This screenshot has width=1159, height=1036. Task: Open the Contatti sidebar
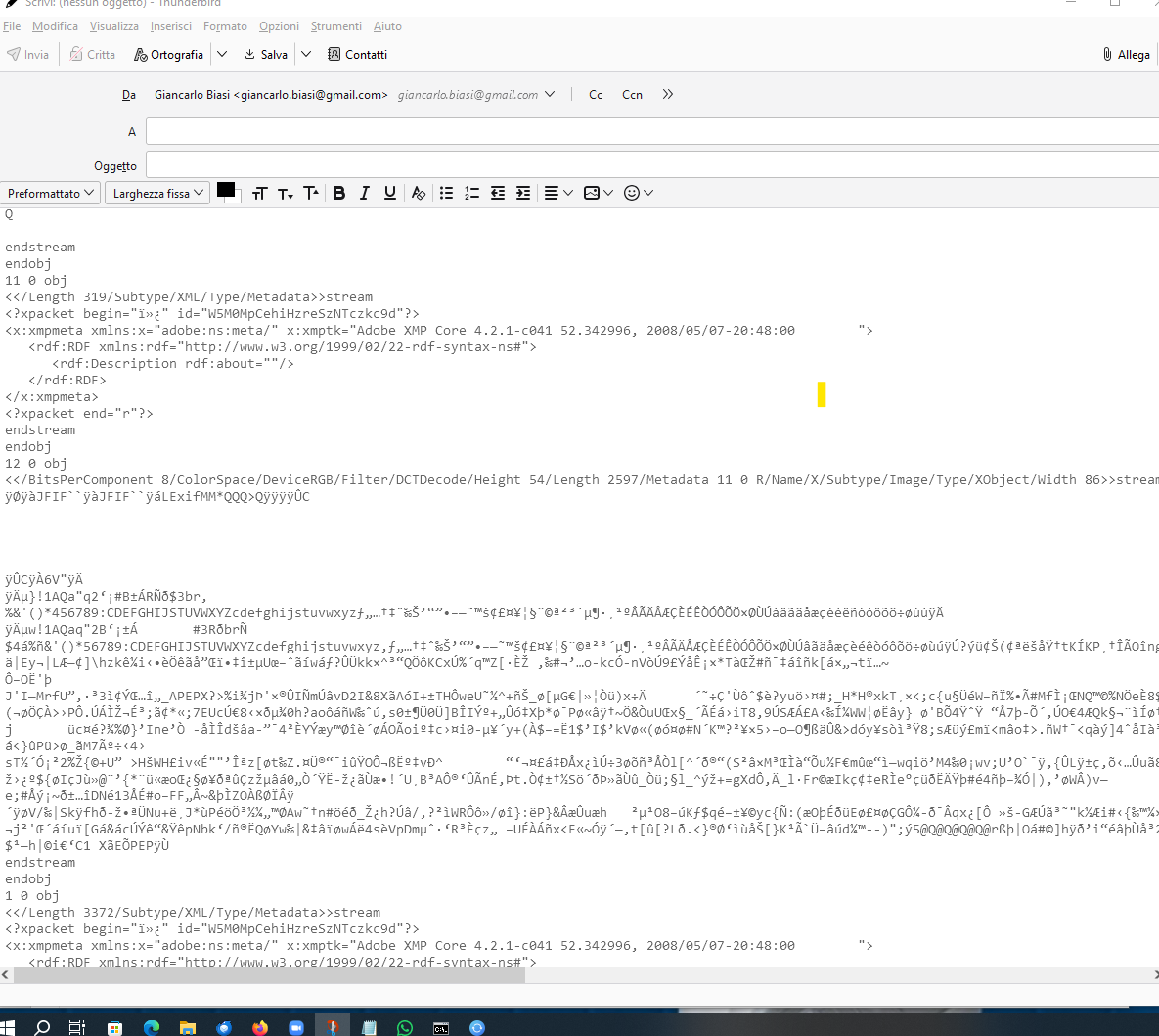click(x=358, y=55)
